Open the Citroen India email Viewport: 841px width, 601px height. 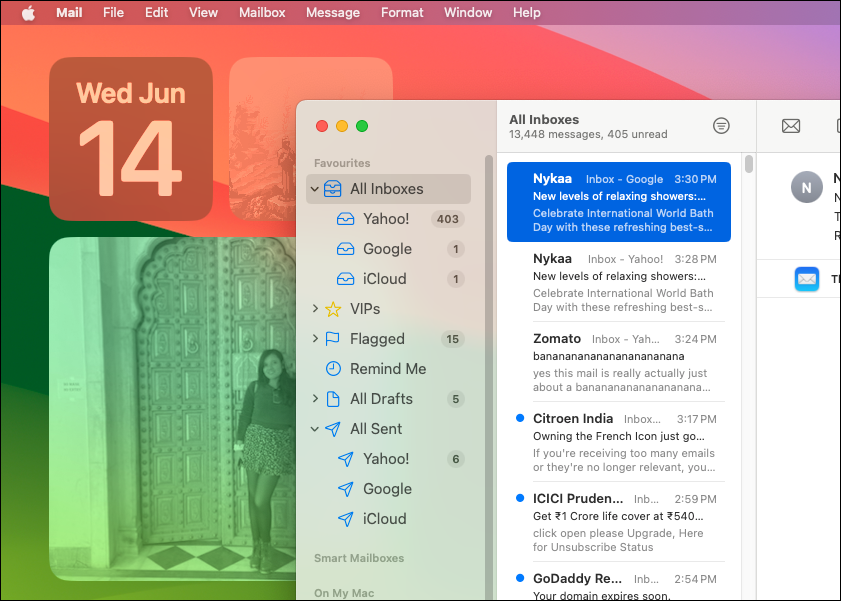(618, 442)
